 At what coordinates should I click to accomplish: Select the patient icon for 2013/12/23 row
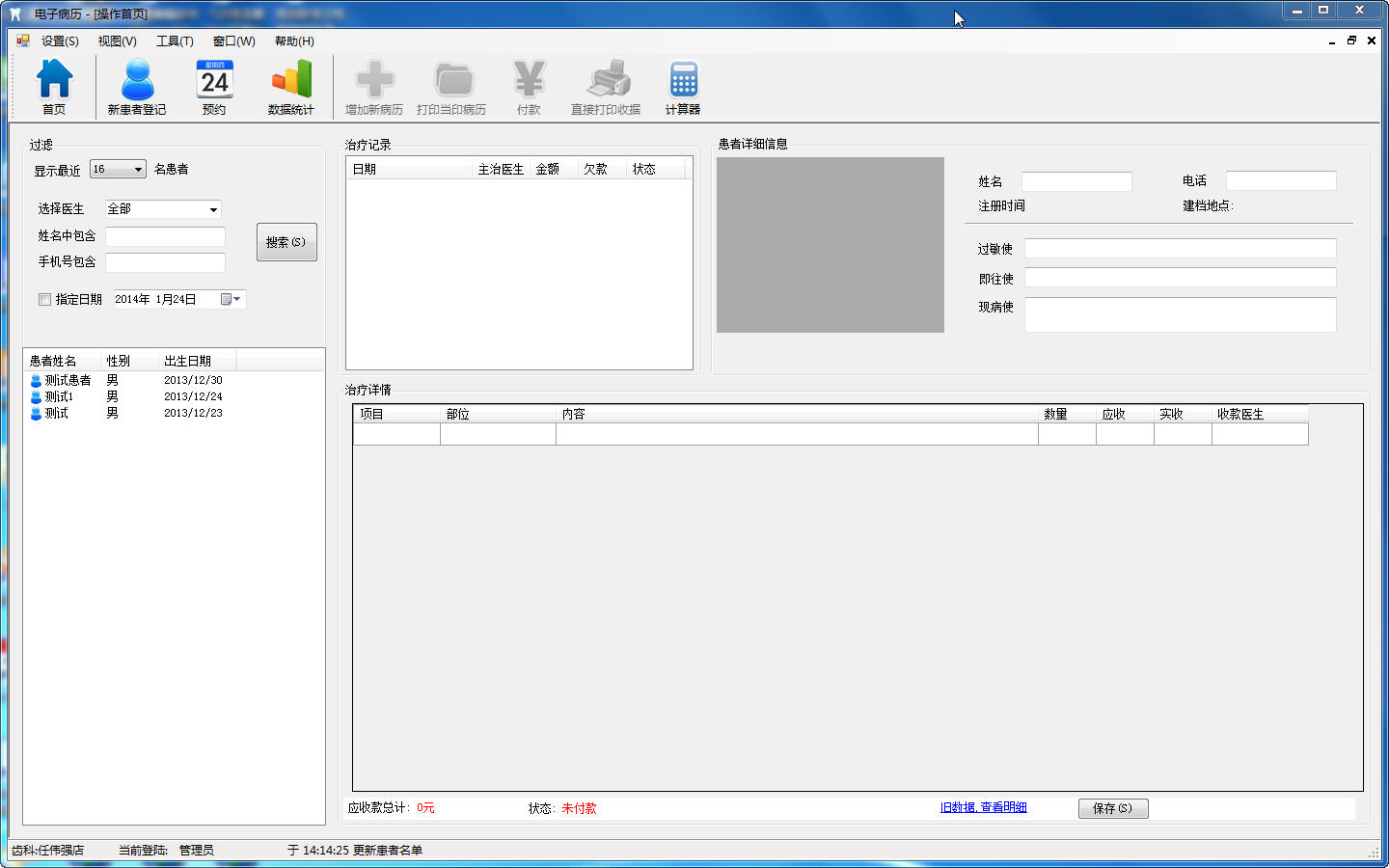point(37,414)
